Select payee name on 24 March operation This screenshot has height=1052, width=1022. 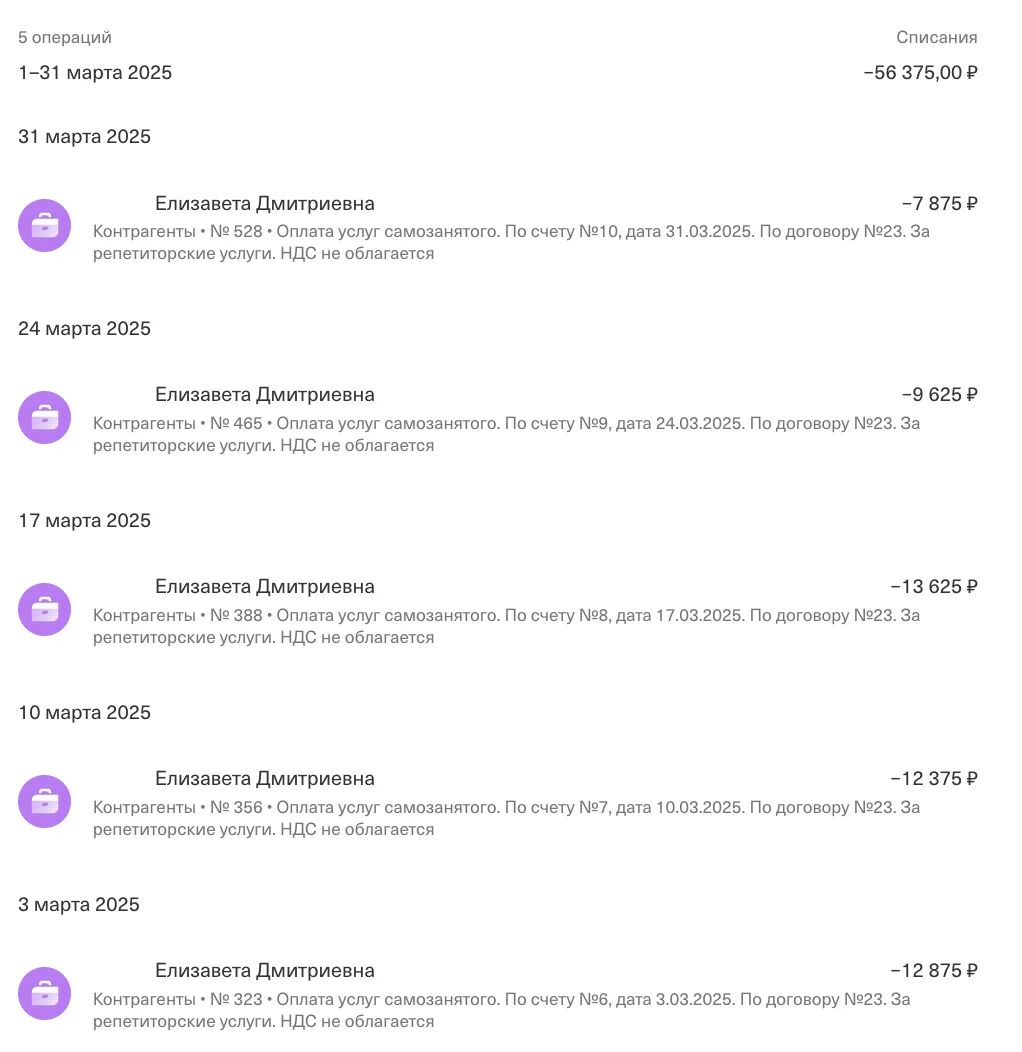264,394
